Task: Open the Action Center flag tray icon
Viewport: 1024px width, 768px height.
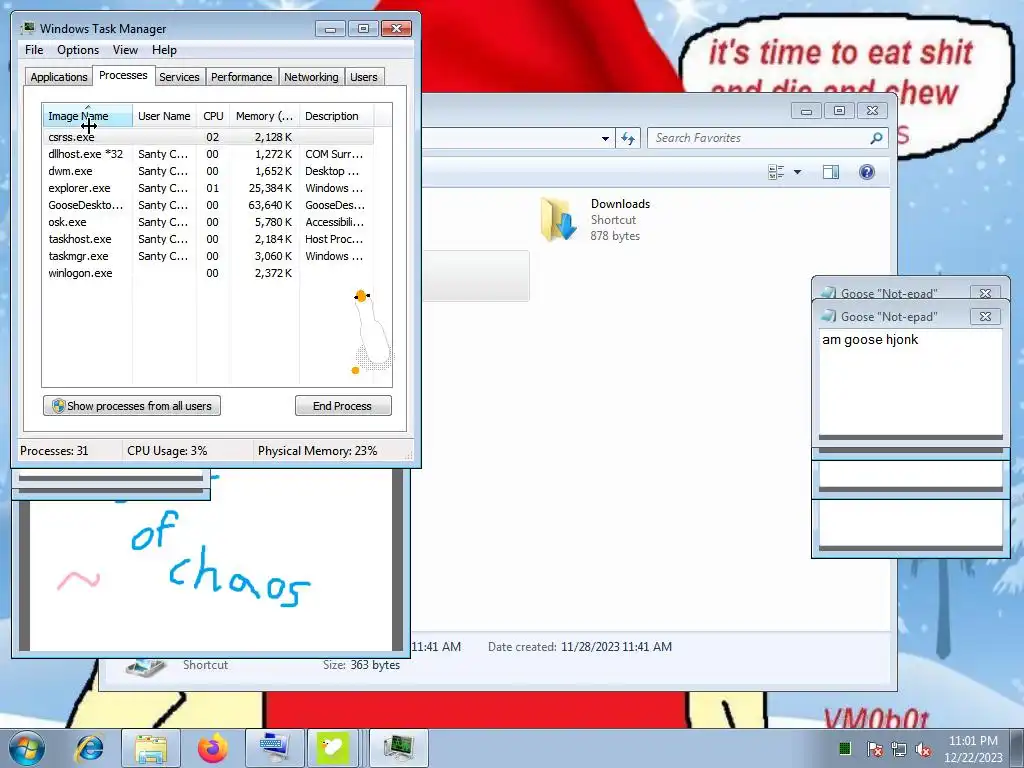Action: point(874,748)
